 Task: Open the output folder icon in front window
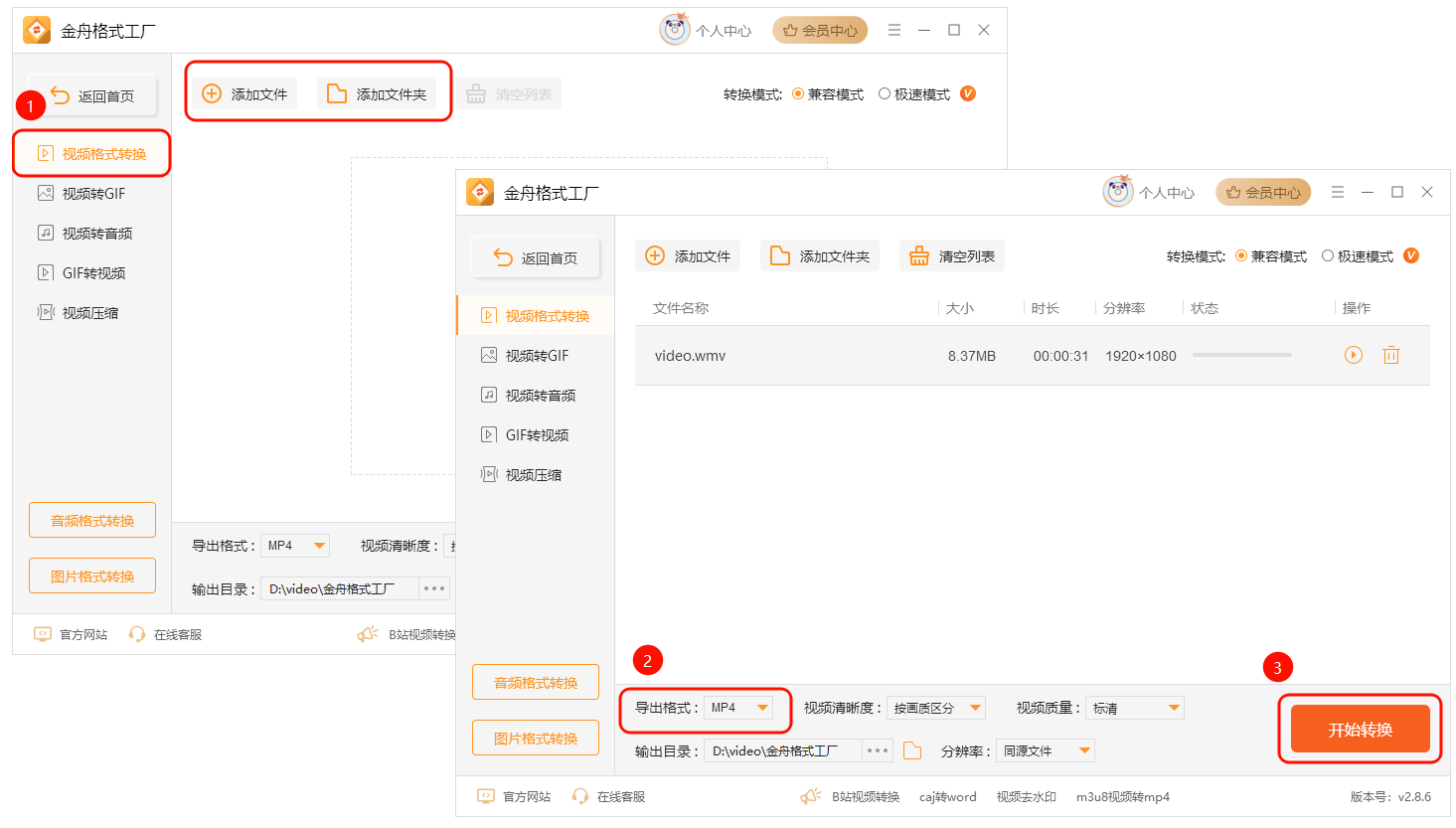coord(912,750)
